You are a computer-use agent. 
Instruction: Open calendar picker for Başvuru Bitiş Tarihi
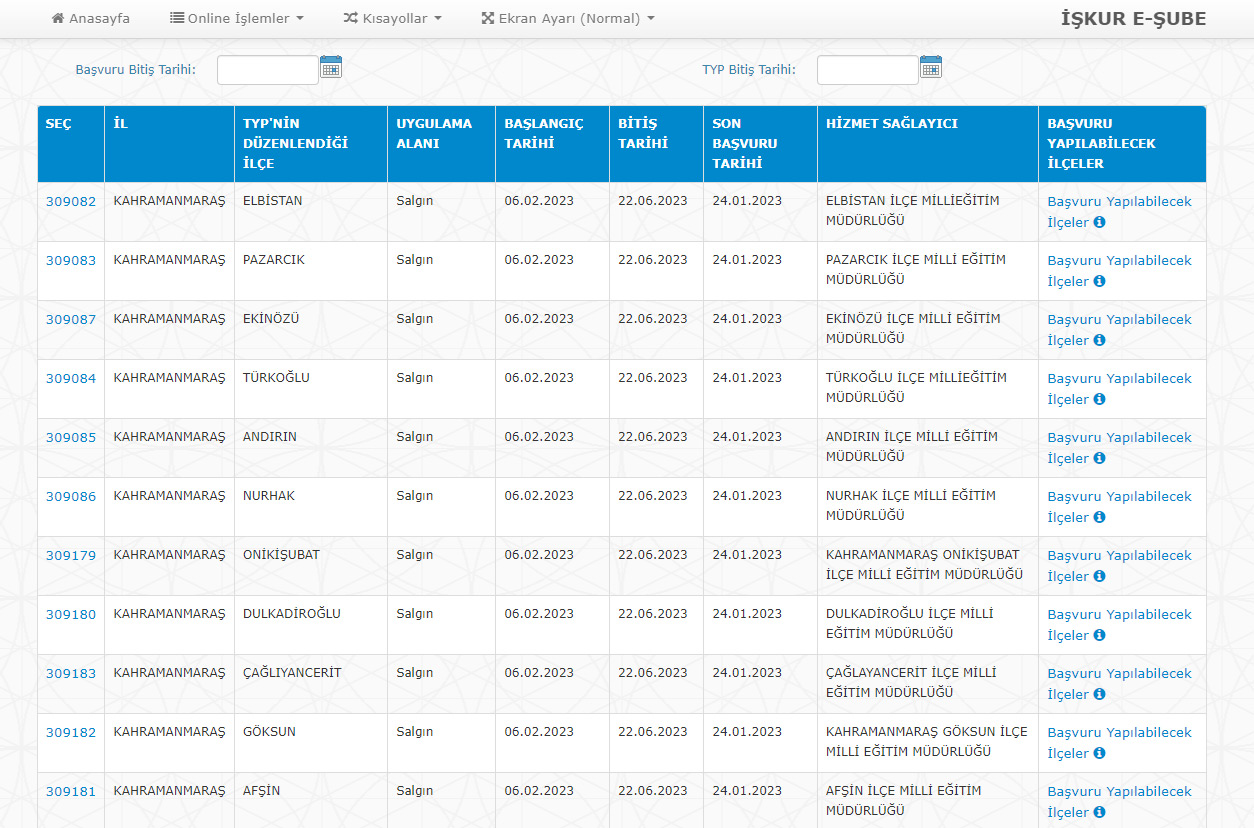[x=331, y=68]
